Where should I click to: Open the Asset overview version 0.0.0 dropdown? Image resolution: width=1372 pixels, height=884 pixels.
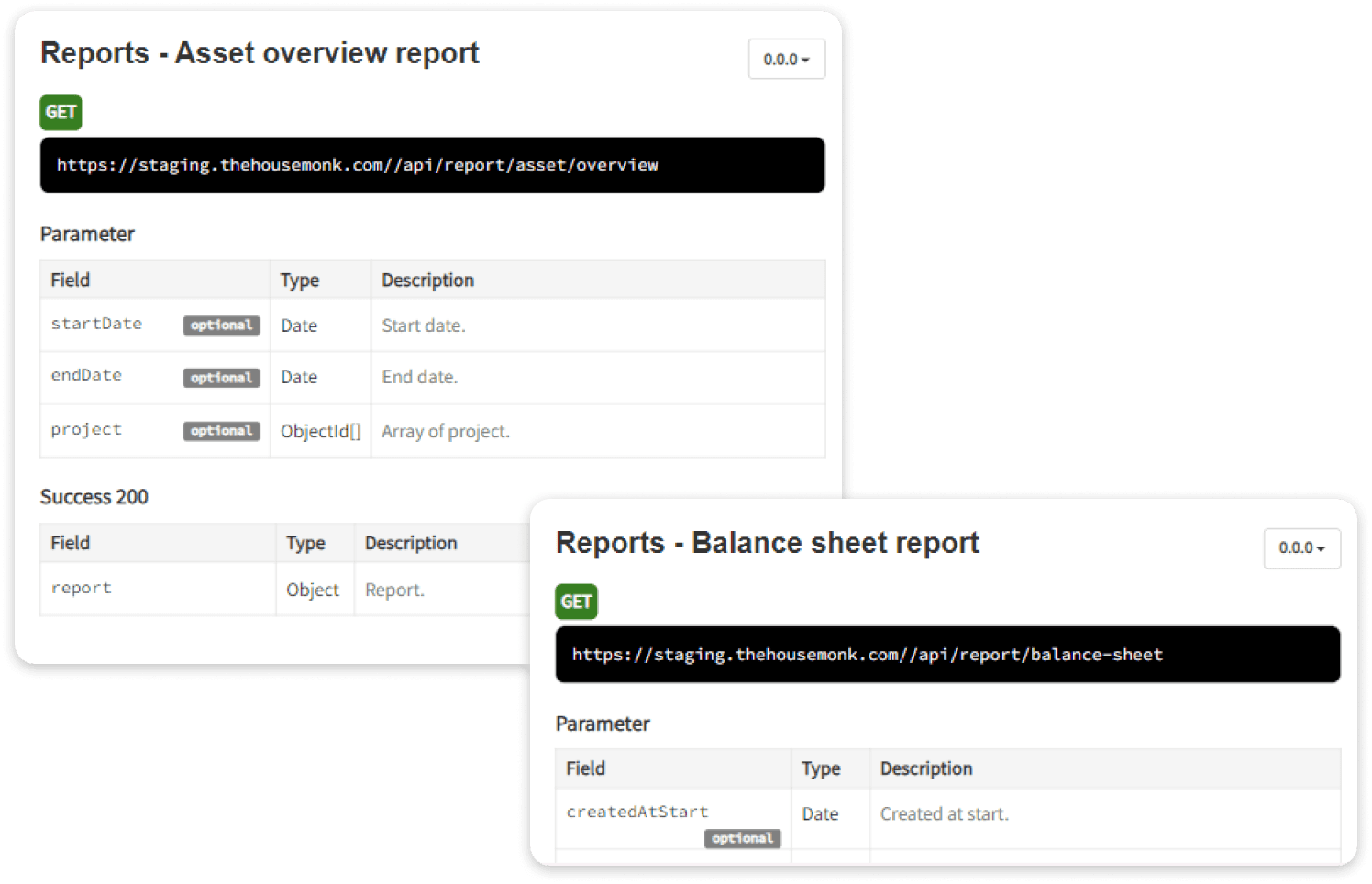786,60
